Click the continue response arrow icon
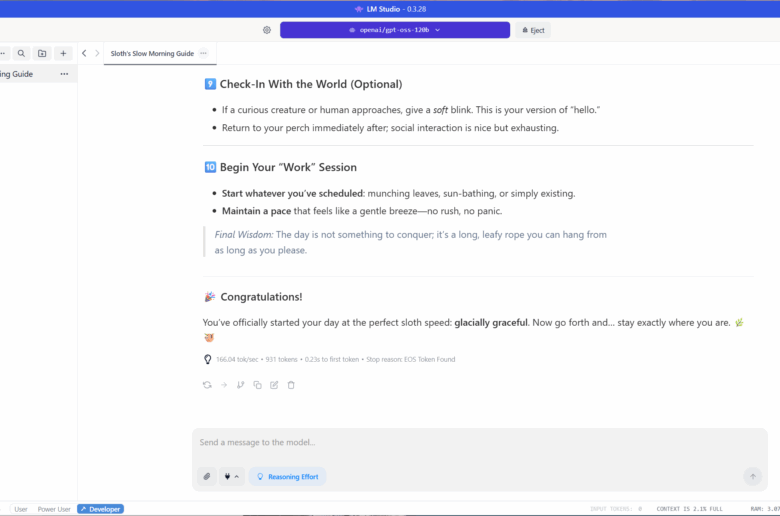 (224, 385)
